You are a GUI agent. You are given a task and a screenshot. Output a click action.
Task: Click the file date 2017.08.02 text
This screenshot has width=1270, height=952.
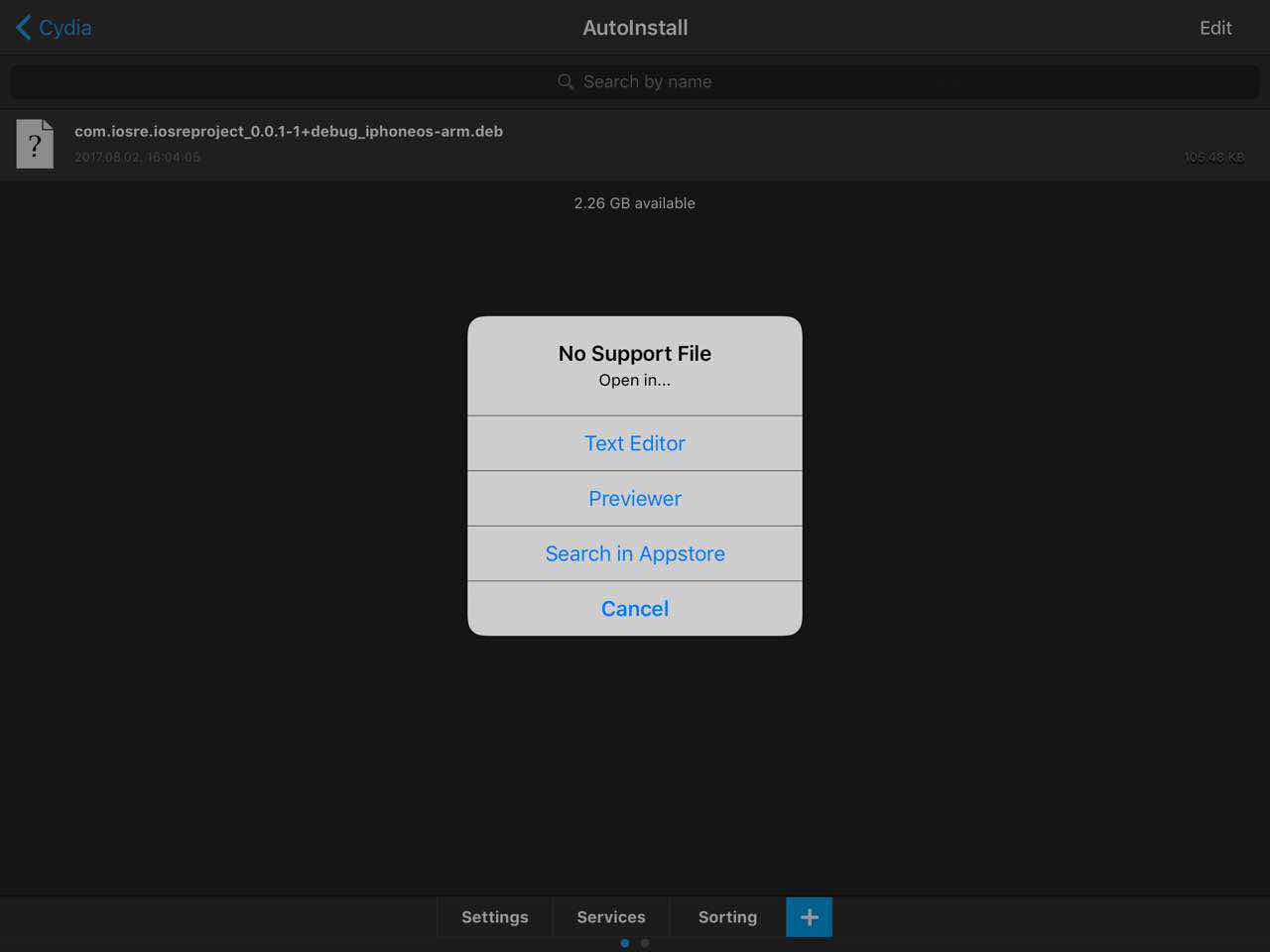point(138,157)
